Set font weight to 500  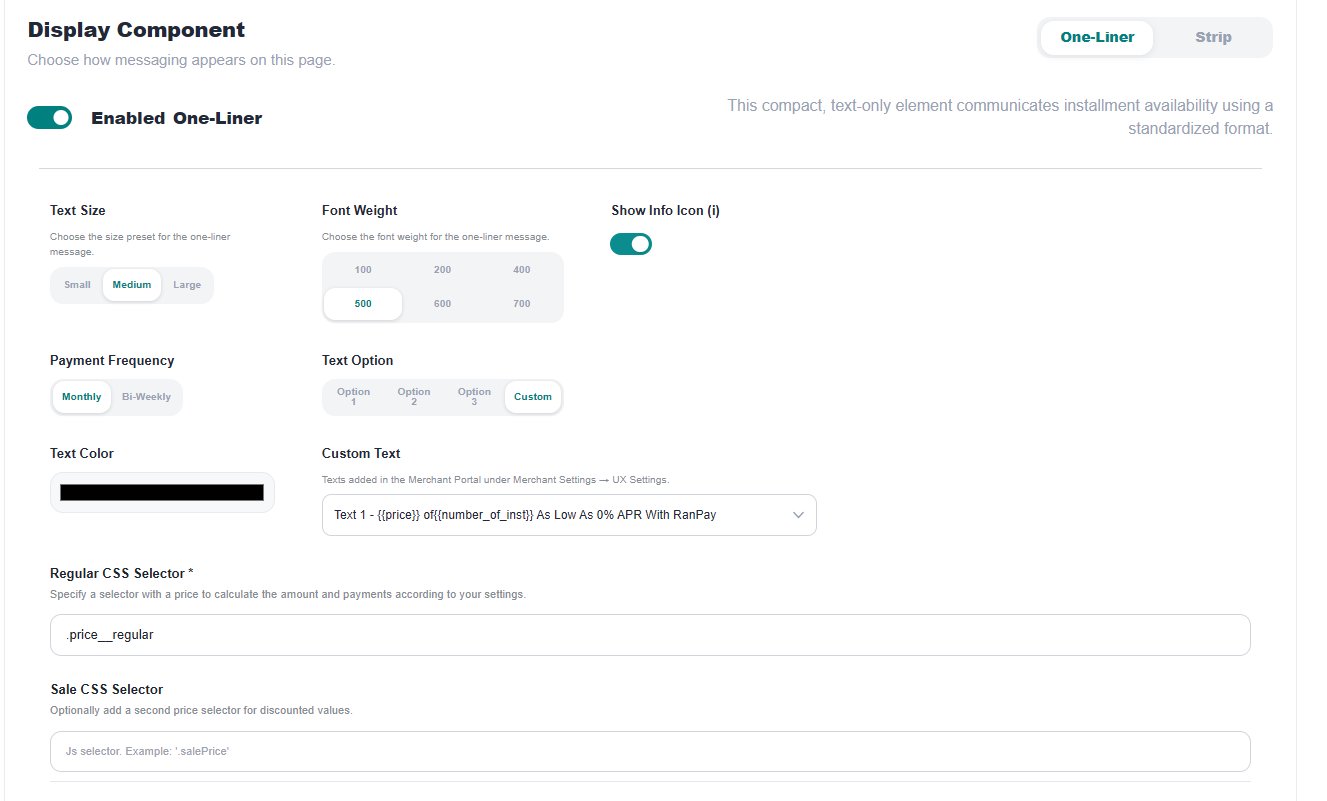click(363, 304)
